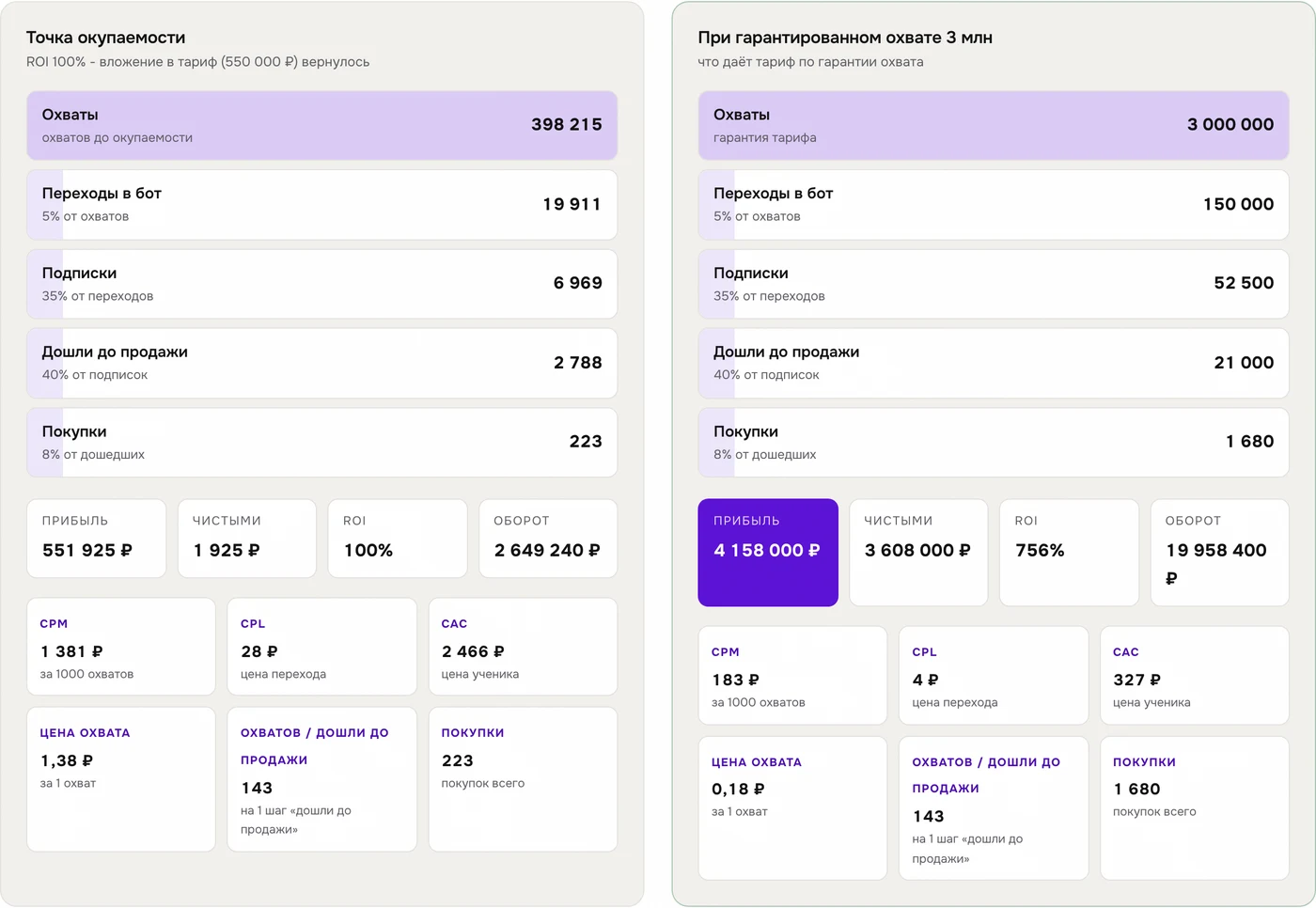1316x908 pixels.
Task: Click the Прибыль 551 925 ₽ card
Action: pos(96,538)
